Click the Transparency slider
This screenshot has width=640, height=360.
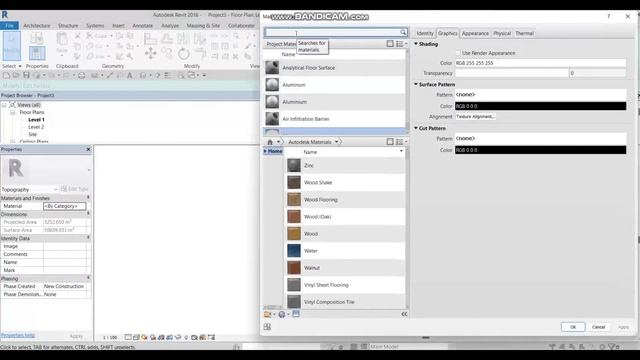[x=512, y=73]
